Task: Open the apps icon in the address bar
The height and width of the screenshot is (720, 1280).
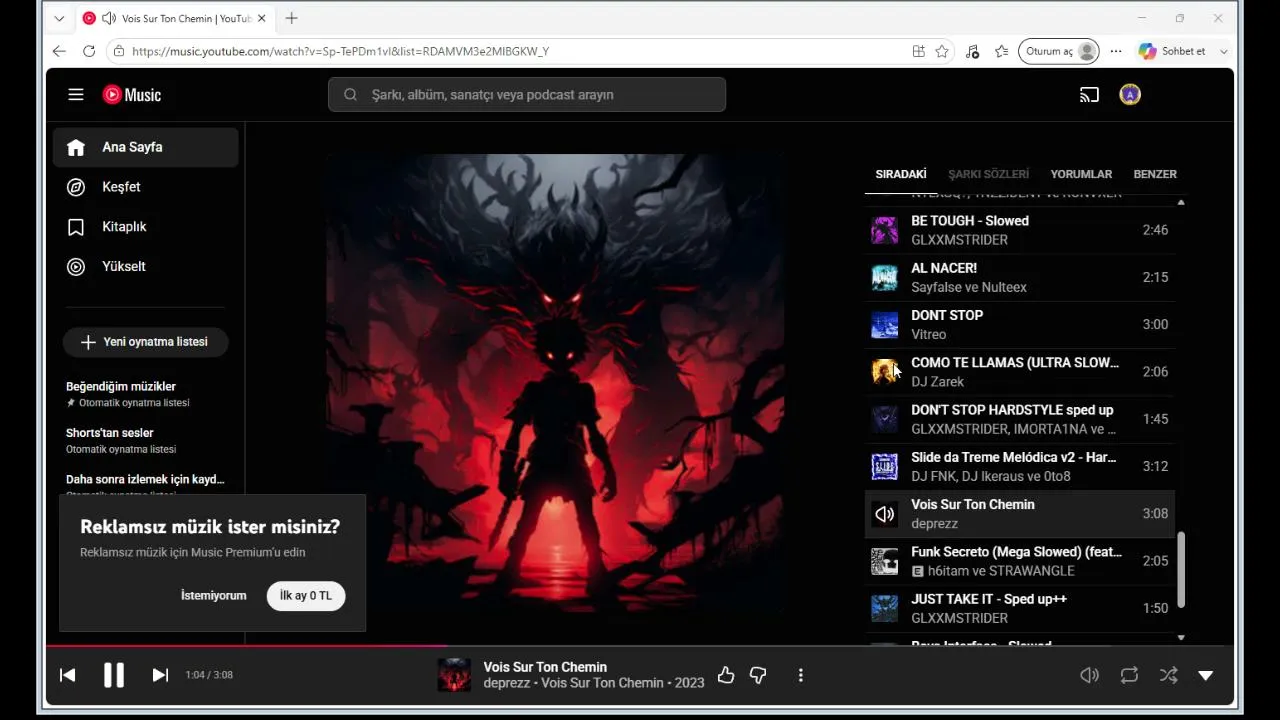Action: (x=918, y=51)
